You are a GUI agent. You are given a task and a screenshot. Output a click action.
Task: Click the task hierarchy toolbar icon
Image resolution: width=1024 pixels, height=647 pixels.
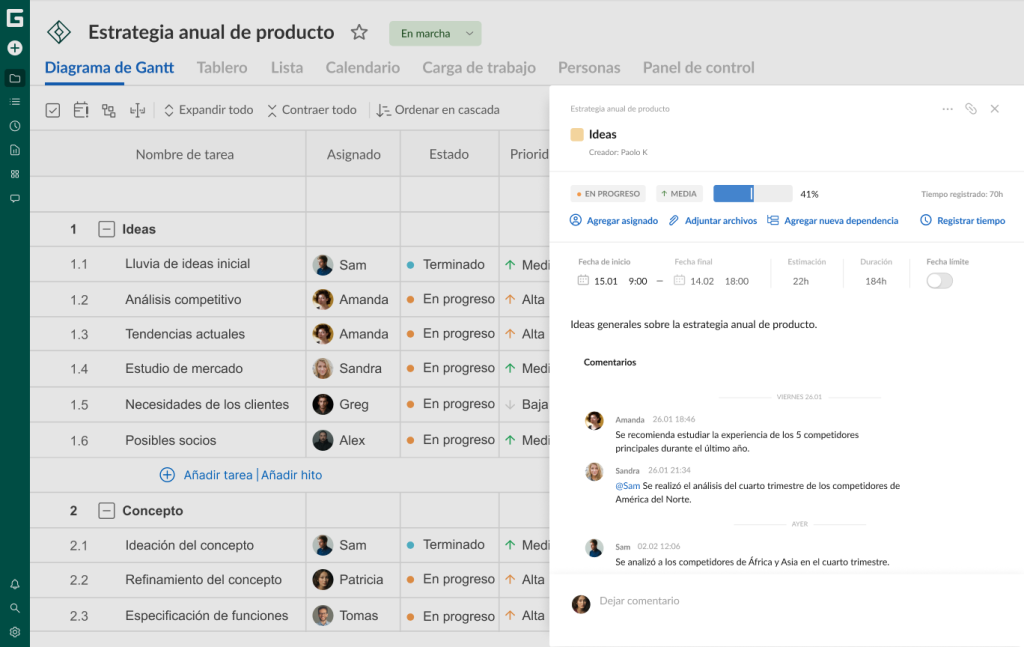click(x=109, y=110)
